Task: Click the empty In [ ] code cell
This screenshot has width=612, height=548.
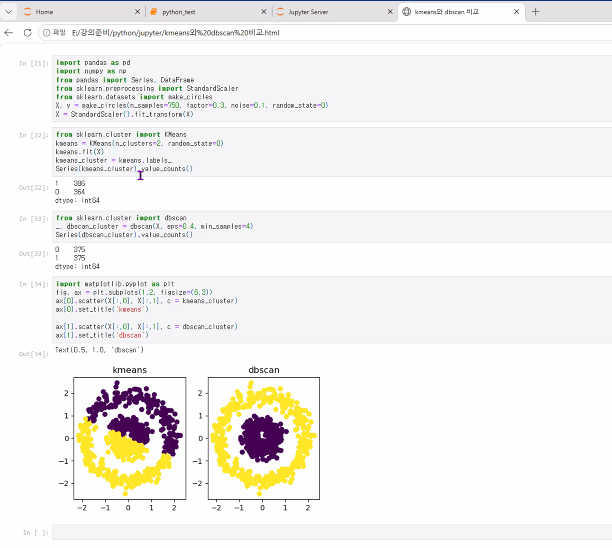Action: pyautogui.click(x=332, y=532)
